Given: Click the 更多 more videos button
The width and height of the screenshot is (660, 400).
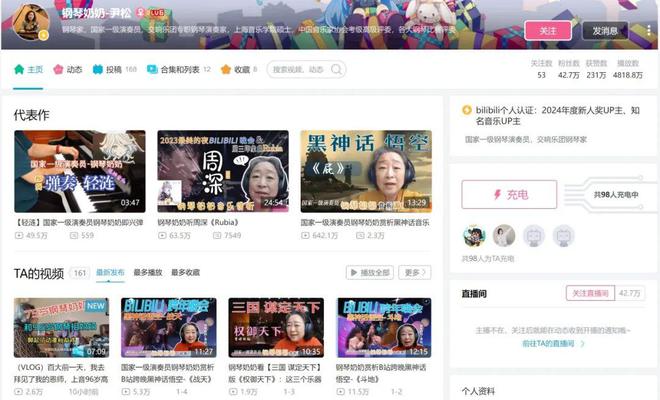Looking at the screenshot, I should pos(415,272).
